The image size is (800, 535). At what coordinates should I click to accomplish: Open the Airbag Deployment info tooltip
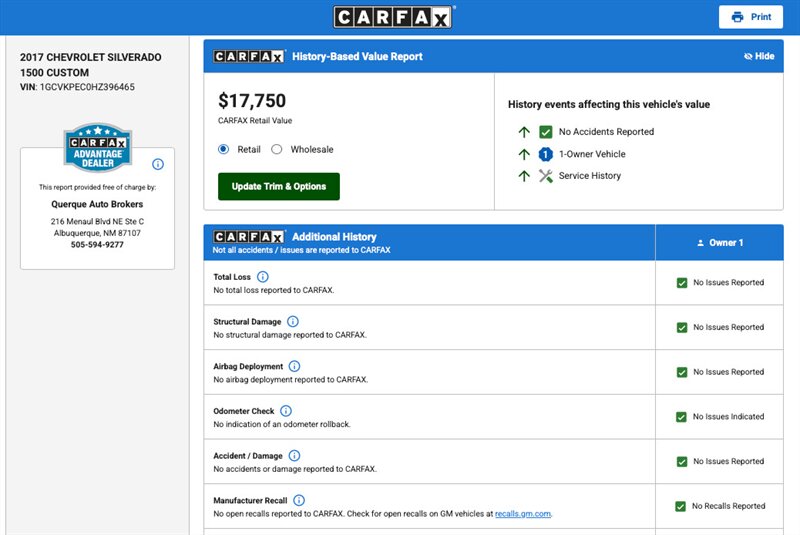tap(294, 367)
